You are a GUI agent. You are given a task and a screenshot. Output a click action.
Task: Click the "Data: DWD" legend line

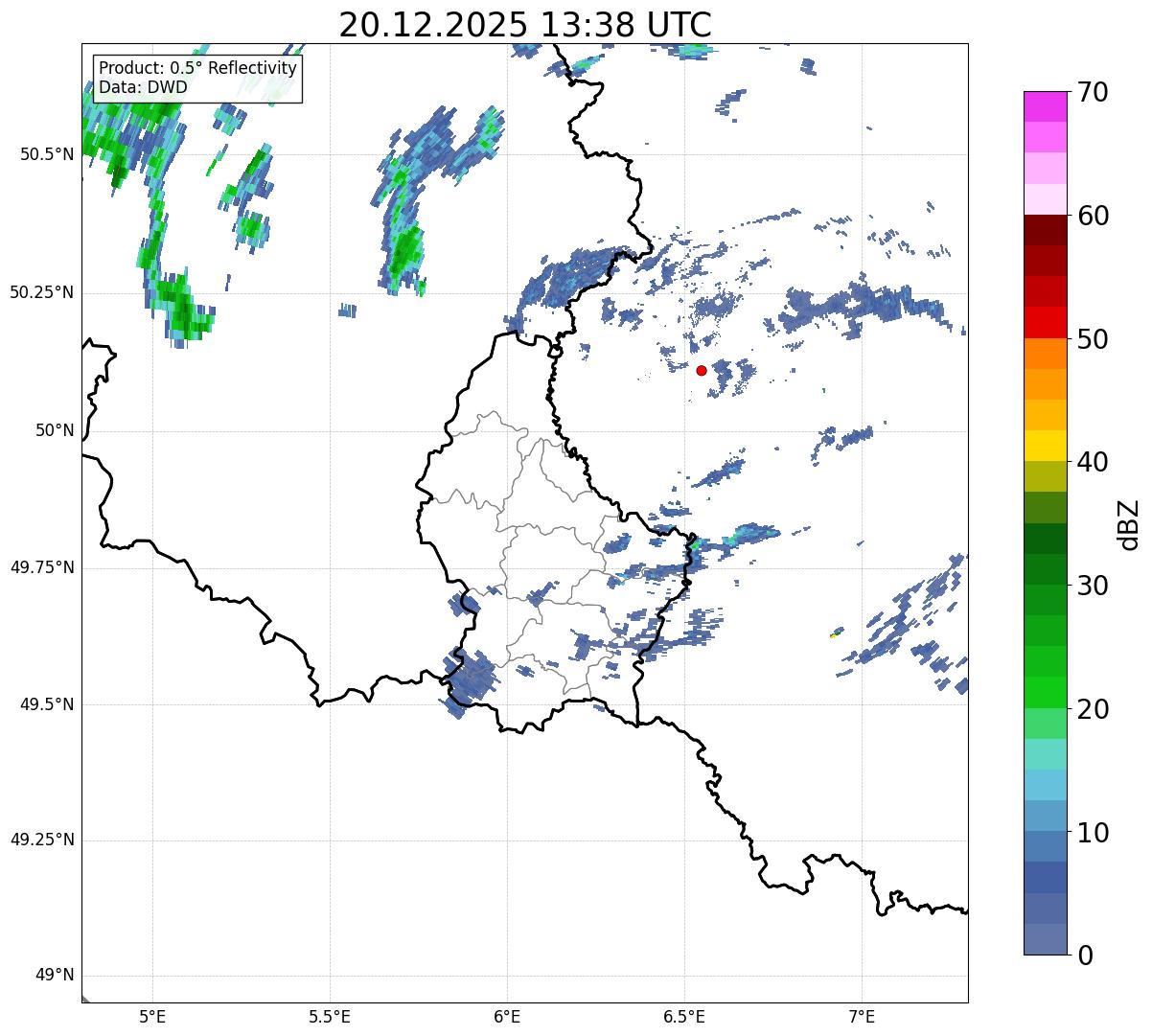(x=143, y=87)
